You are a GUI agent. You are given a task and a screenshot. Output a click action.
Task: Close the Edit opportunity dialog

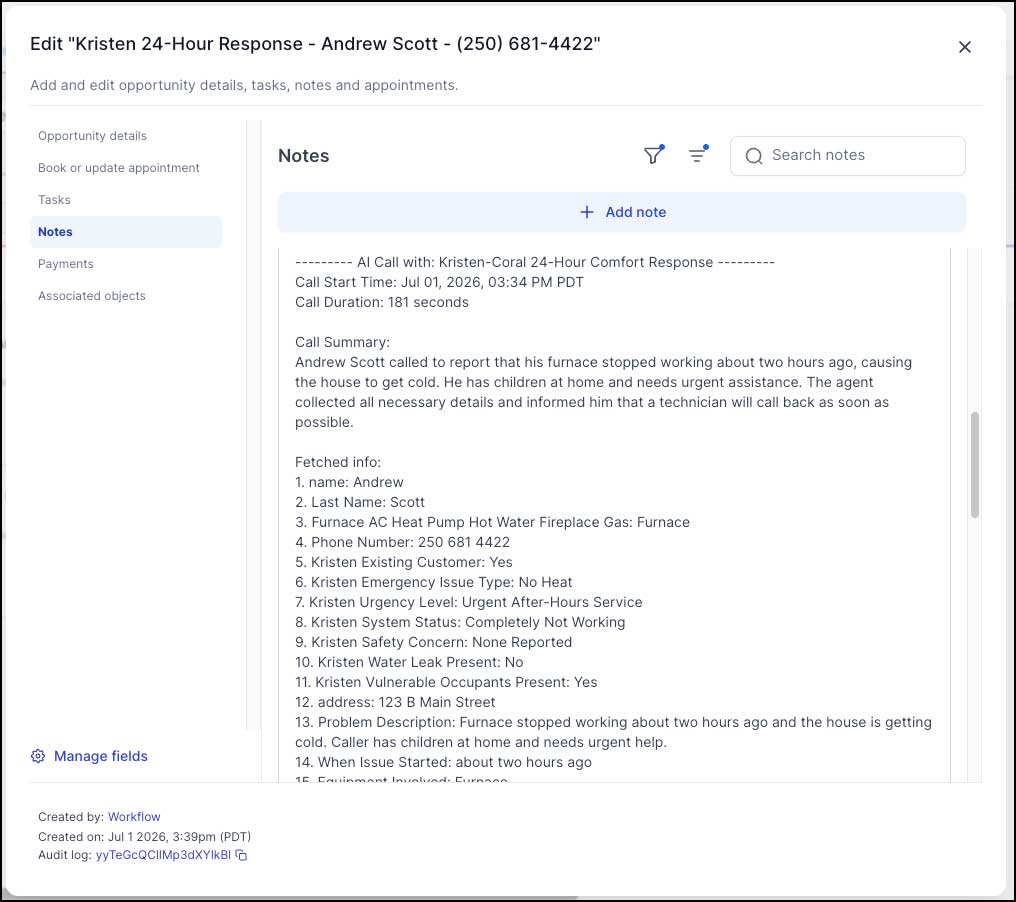[x=964, y=47]
